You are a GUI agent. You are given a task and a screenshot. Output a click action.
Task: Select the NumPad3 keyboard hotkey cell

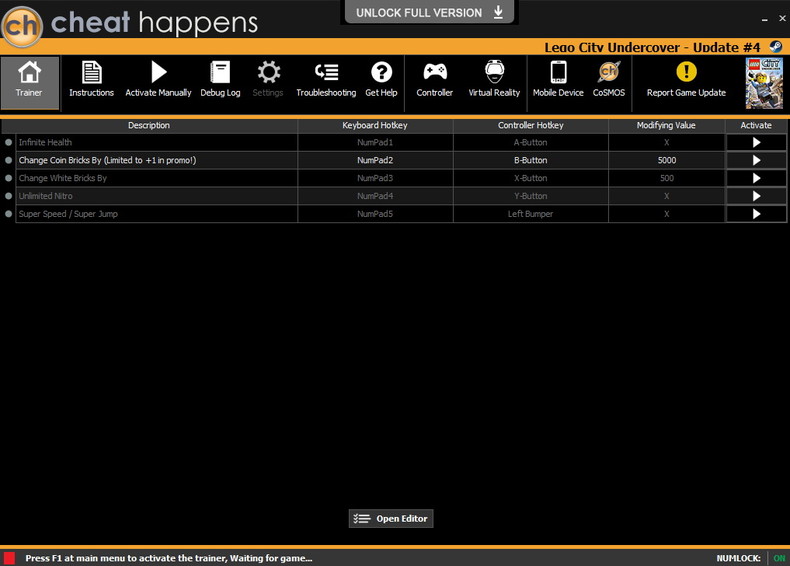(x=375, y=178)
